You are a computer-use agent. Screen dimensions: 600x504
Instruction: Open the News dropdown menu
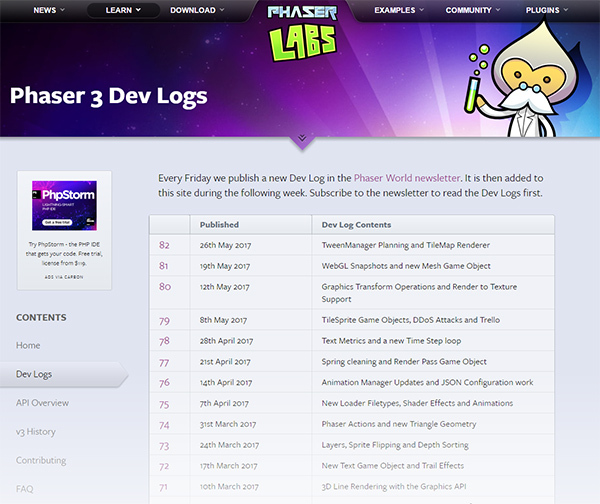pos(49,10)
